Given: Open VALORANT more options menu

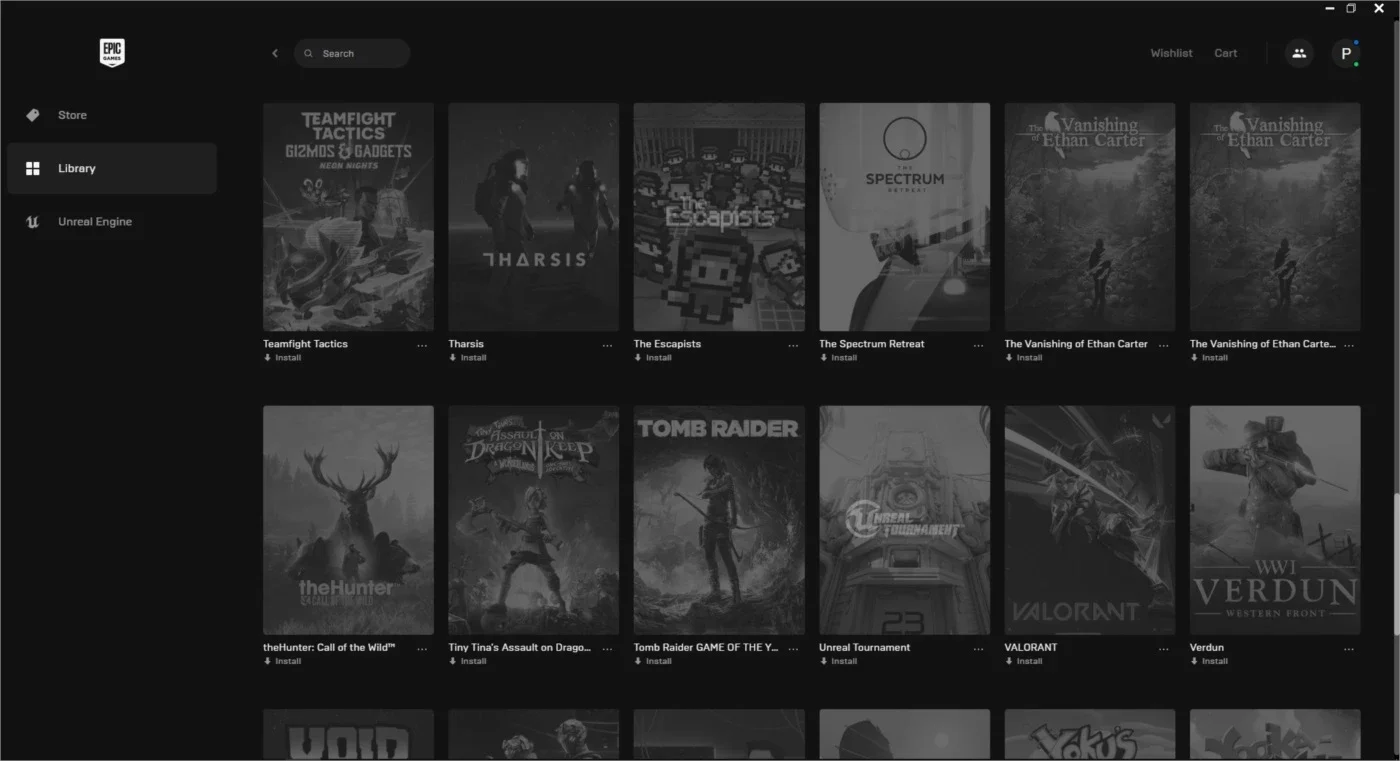Looking at the screenshot, I should [x=1163, y=649].
